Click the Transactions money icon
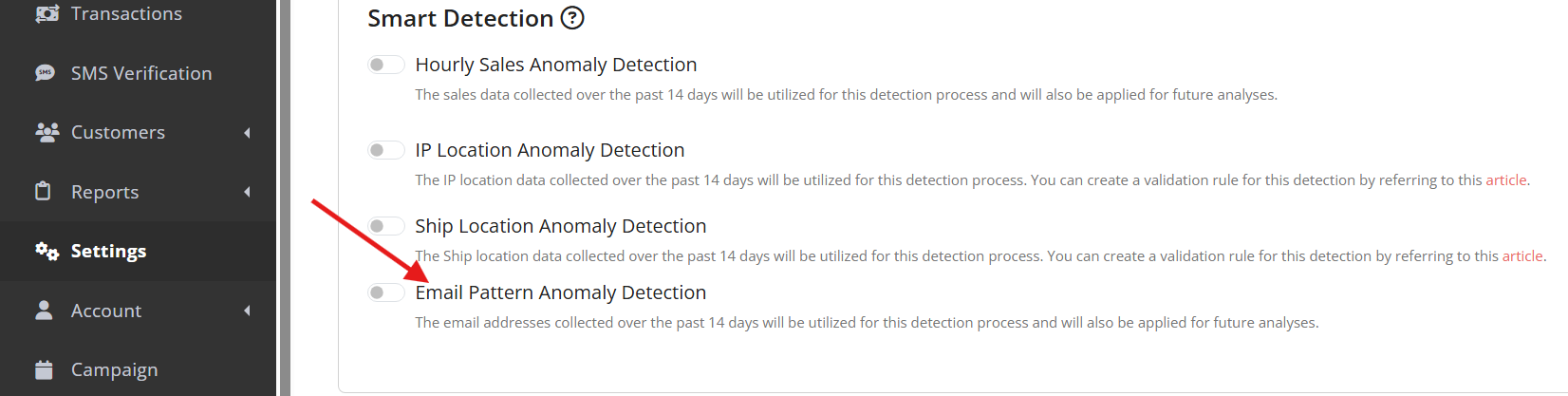This screenshot has width=1568, height=396. (47, 13)
